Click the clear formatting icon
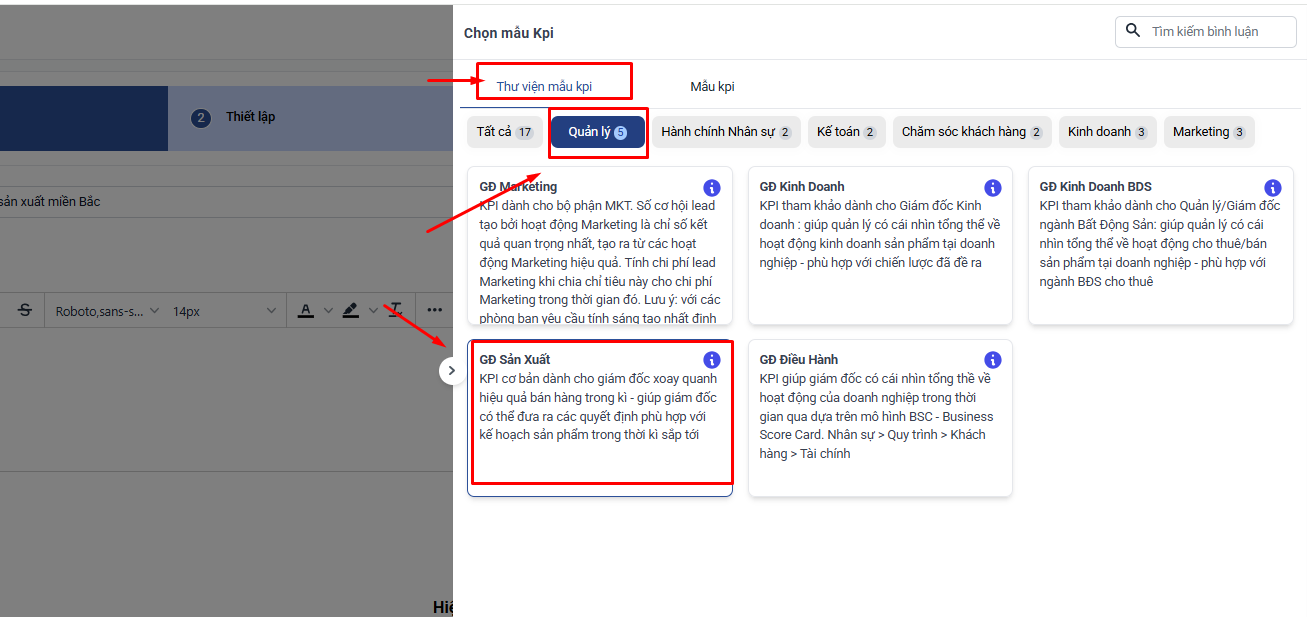Screen dimensions: 1307x617 pyautogui.click(x=396, y=310)
